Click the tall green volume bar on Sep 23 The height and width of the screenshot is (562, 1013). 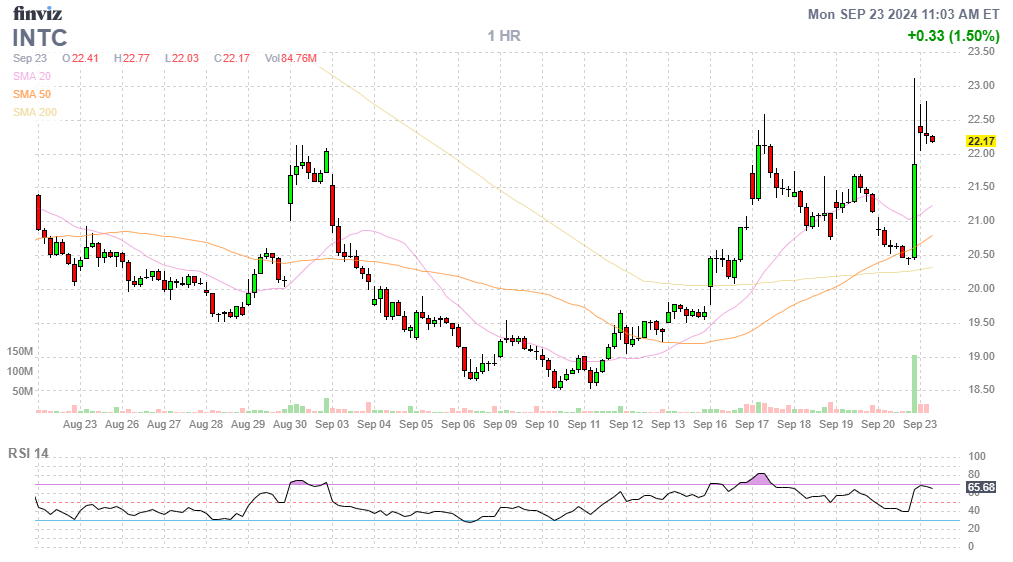[x=914, y=384]
